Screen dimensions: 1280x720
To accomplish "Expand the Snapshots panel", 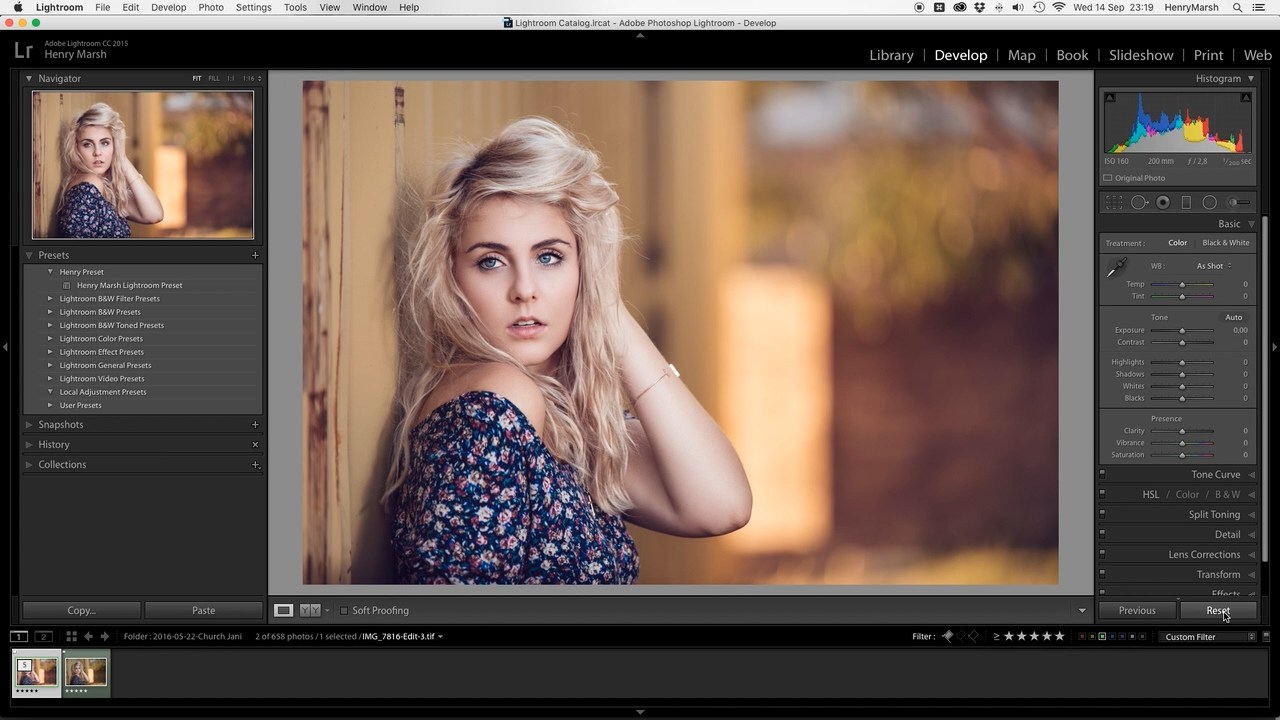I will tap(29, 425).
